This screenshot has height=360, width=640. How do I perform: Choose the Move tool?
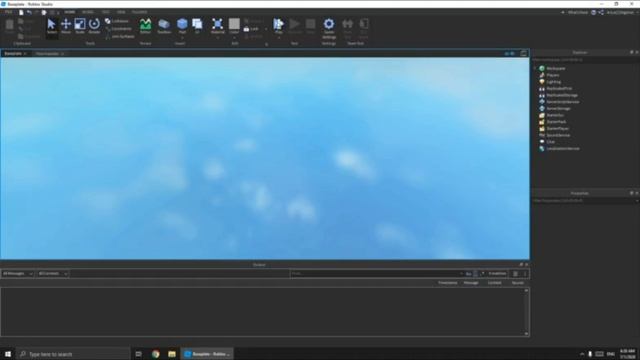coord(66,25)
